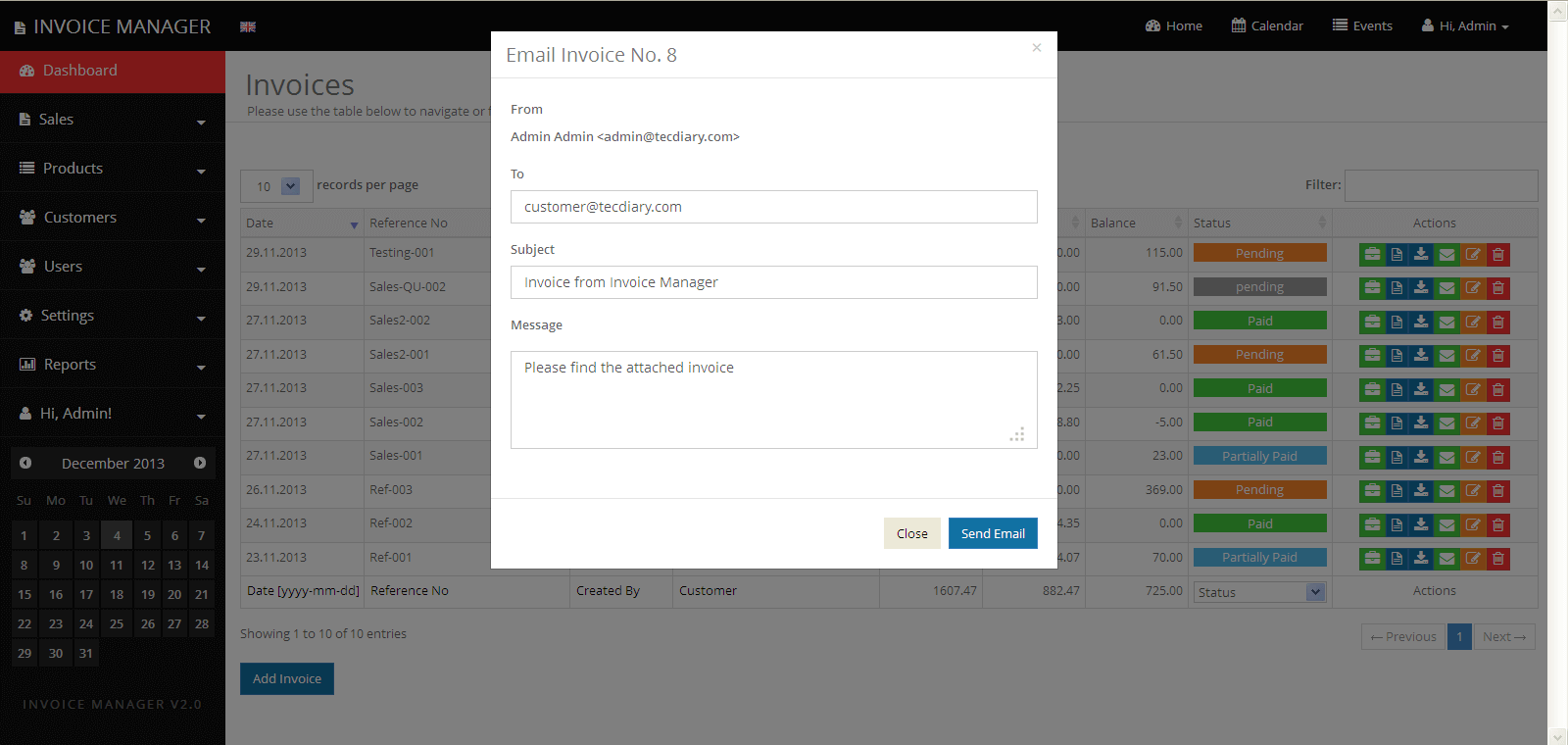
Task: Click the Send Email button
Action: pos(993,533)
